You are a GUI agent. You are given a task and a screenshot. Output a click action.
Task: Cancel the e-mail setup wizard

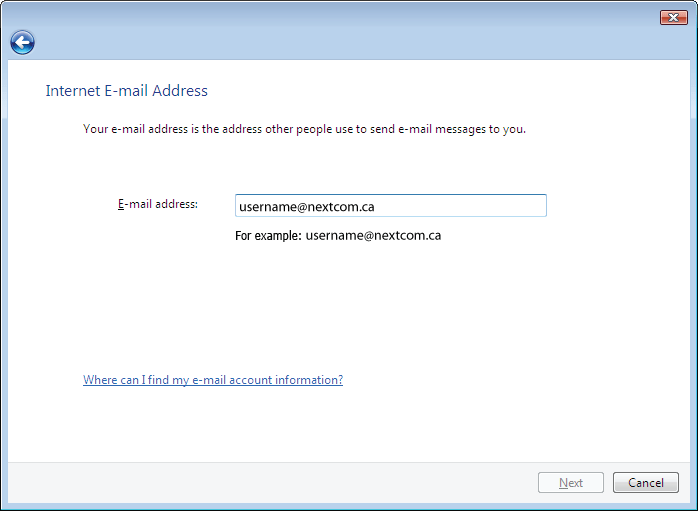[645, 483]
